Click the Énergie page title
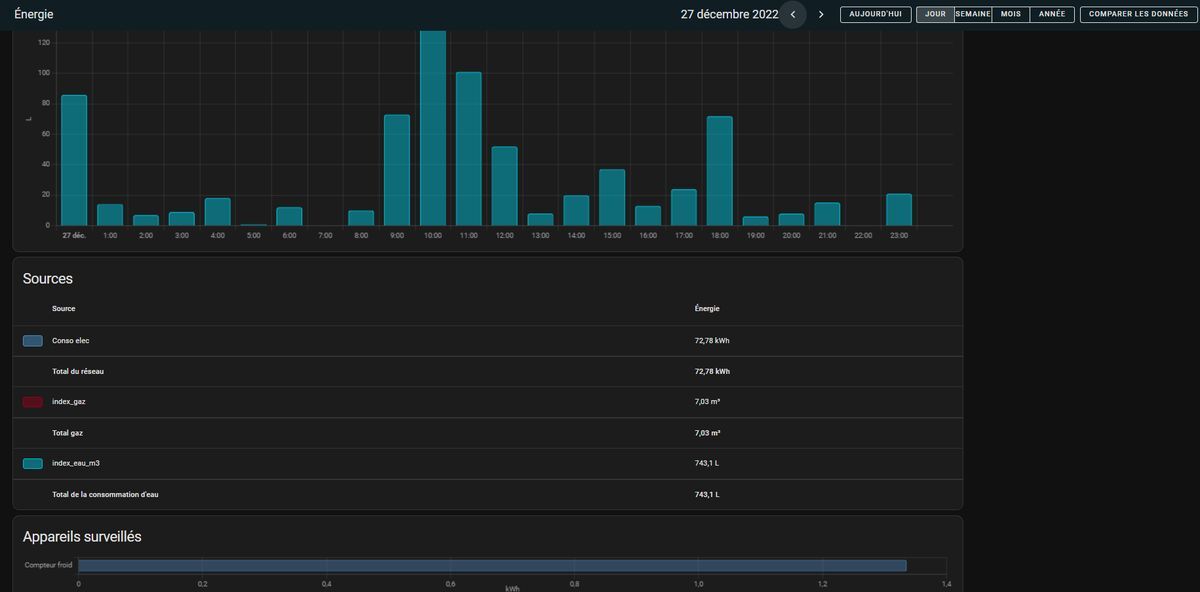This screenshot has height=592, width=1200. pos(34,15)
